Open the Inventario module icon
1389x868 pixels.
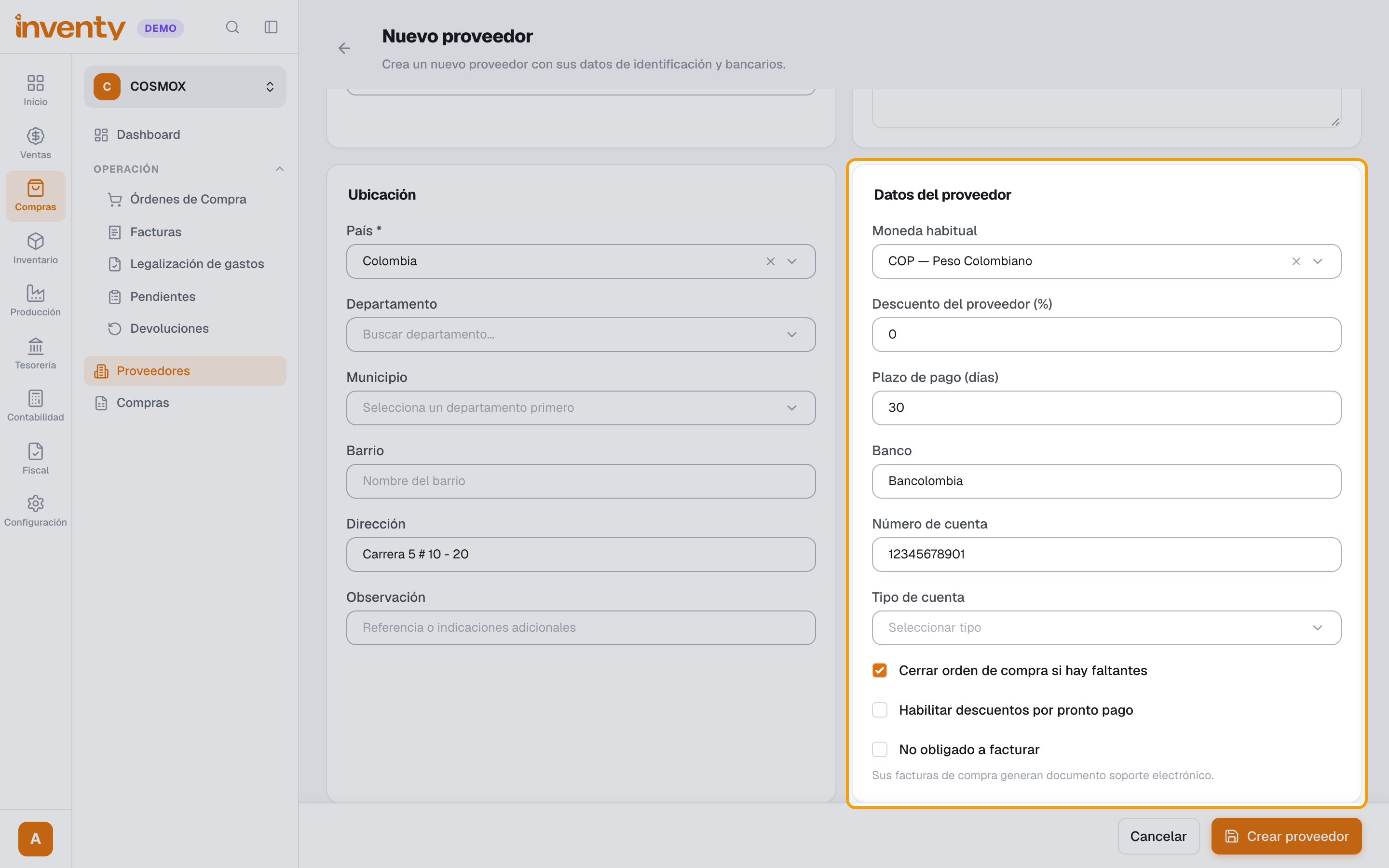click(36, 248)
